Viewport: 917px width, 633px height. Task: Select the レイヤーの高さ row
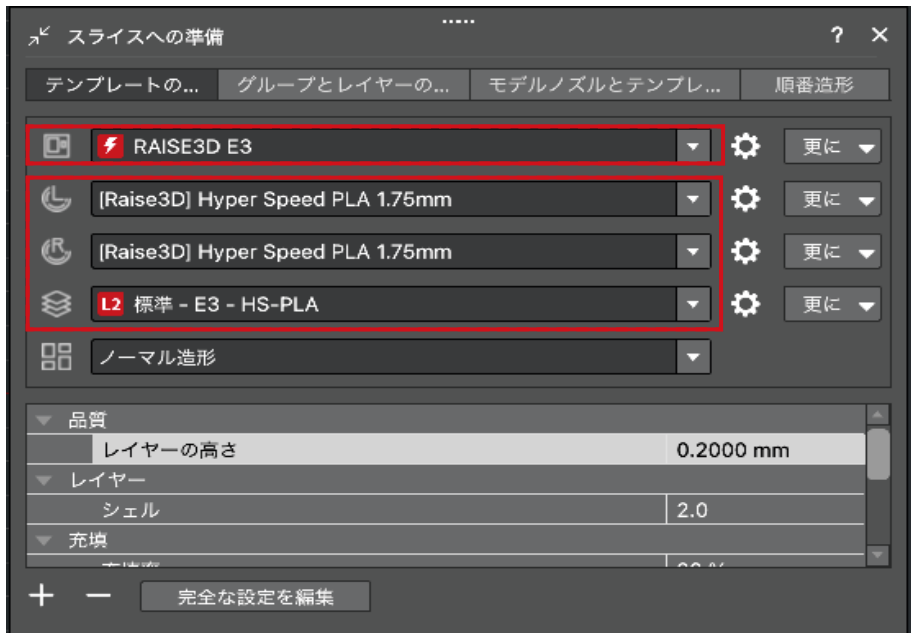click(x=446, y=450)
